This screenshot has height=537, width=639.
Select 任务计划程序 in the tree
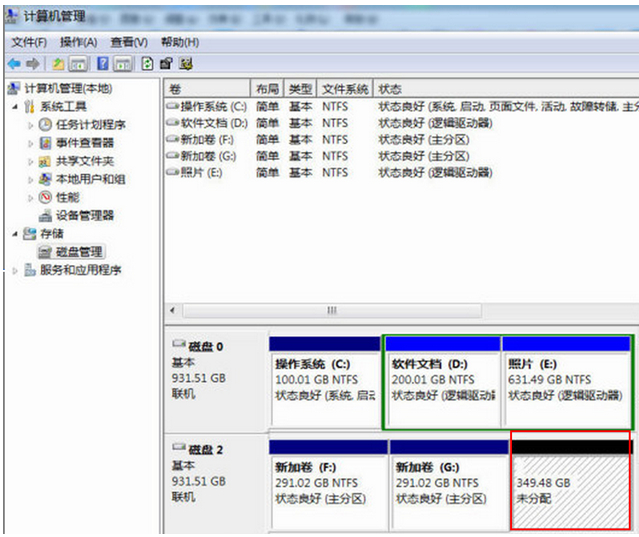tap(90, 125)
